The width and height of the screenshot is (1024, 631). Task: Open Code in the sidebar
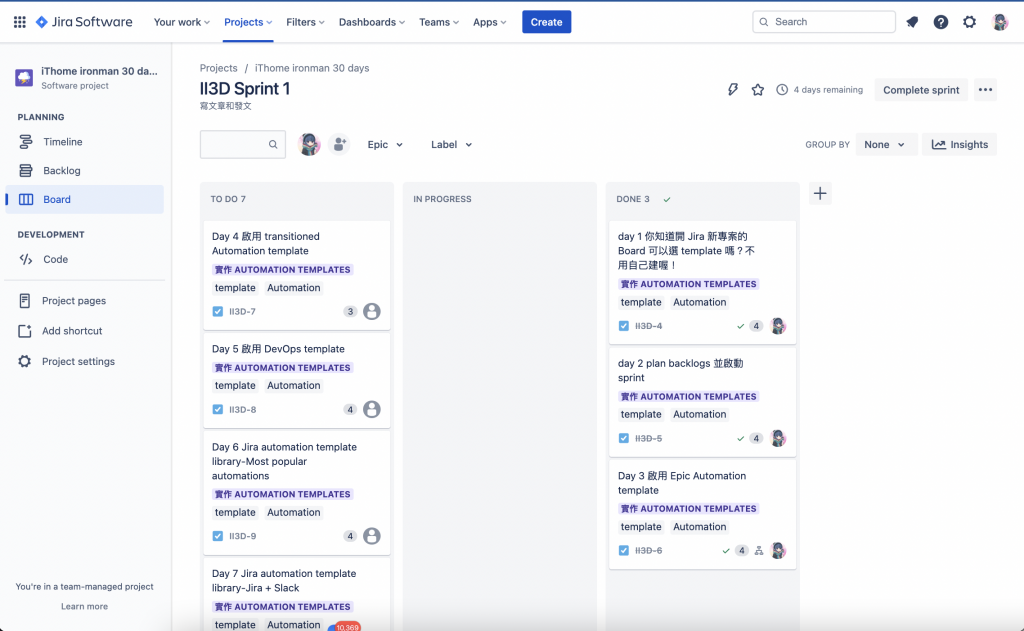click(x=85, y=259)
